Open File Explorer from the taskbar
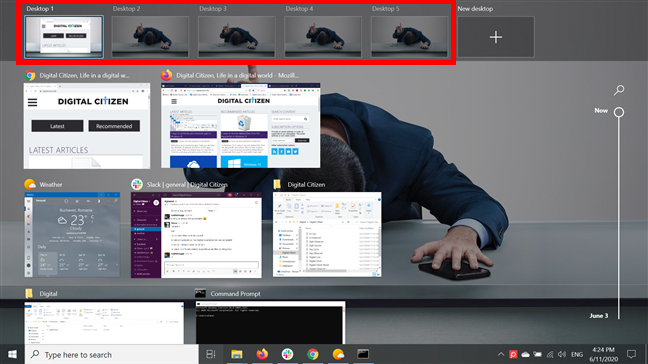The width and height of the screenshot is (648, 364). point(236,354)
